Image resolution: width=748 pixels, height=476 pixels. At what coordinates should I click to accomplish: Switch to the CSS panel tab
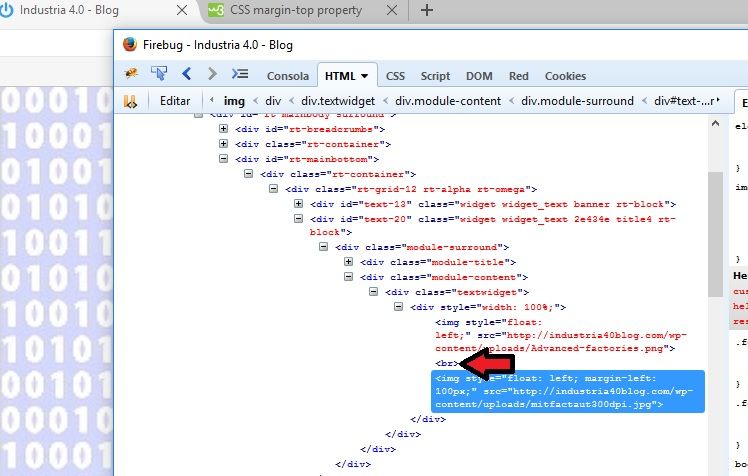(x=395, y=76)
